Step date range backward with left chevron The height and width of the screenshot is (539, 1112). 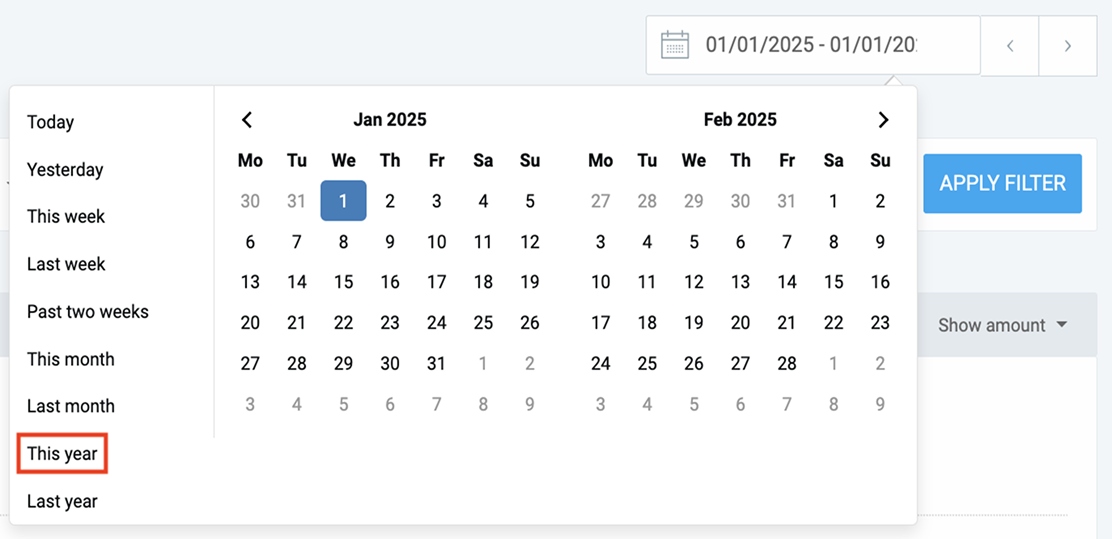pos(1010,46)
